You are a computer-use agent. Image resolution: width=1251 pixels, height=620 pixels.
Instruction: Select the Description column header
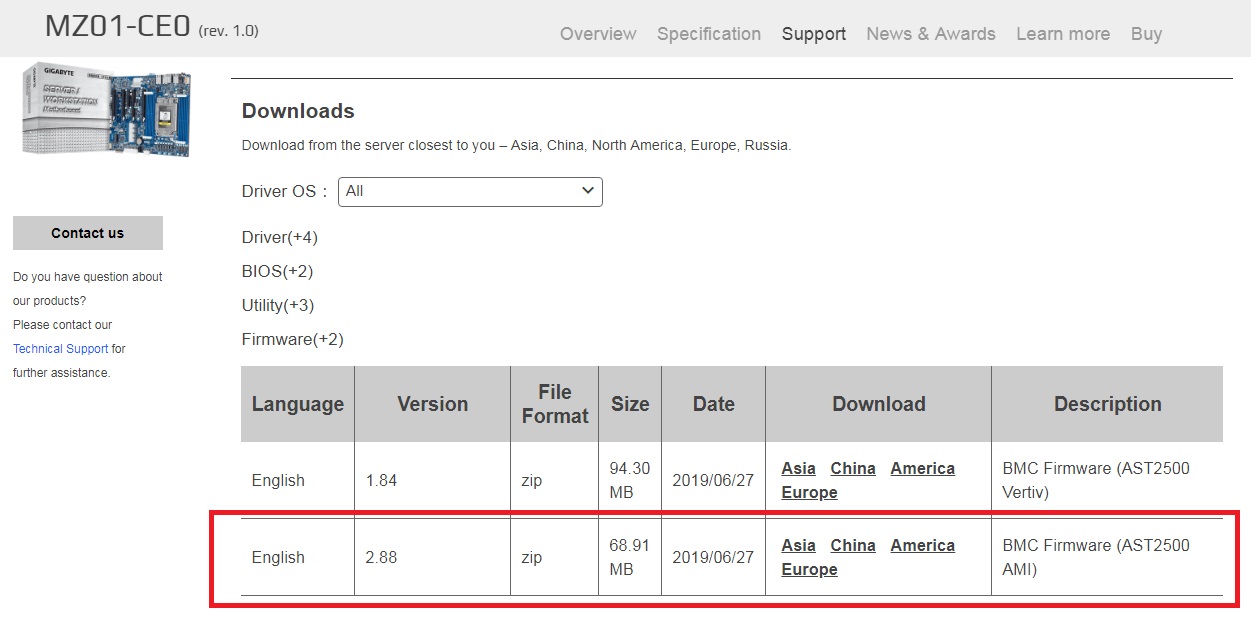pyautogui.click(x=1108, y=404)
